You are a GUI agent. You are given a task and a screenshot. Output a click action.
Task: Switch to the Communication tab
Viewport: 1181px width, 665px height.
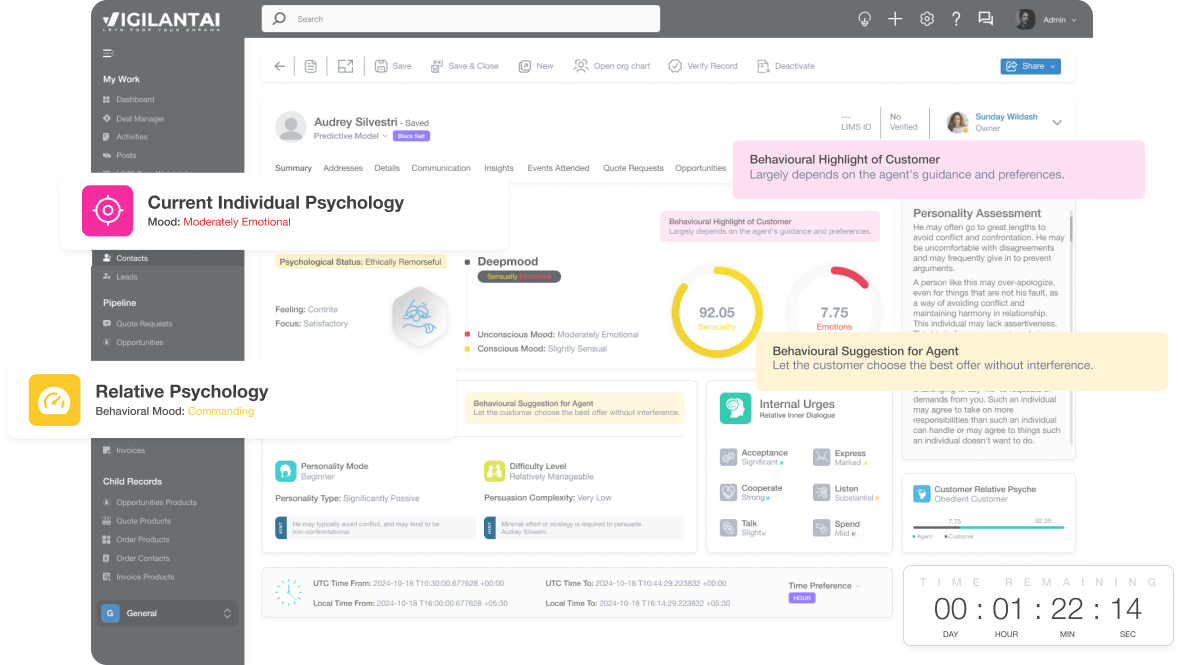pyautogui.click(x=441, y=168)
